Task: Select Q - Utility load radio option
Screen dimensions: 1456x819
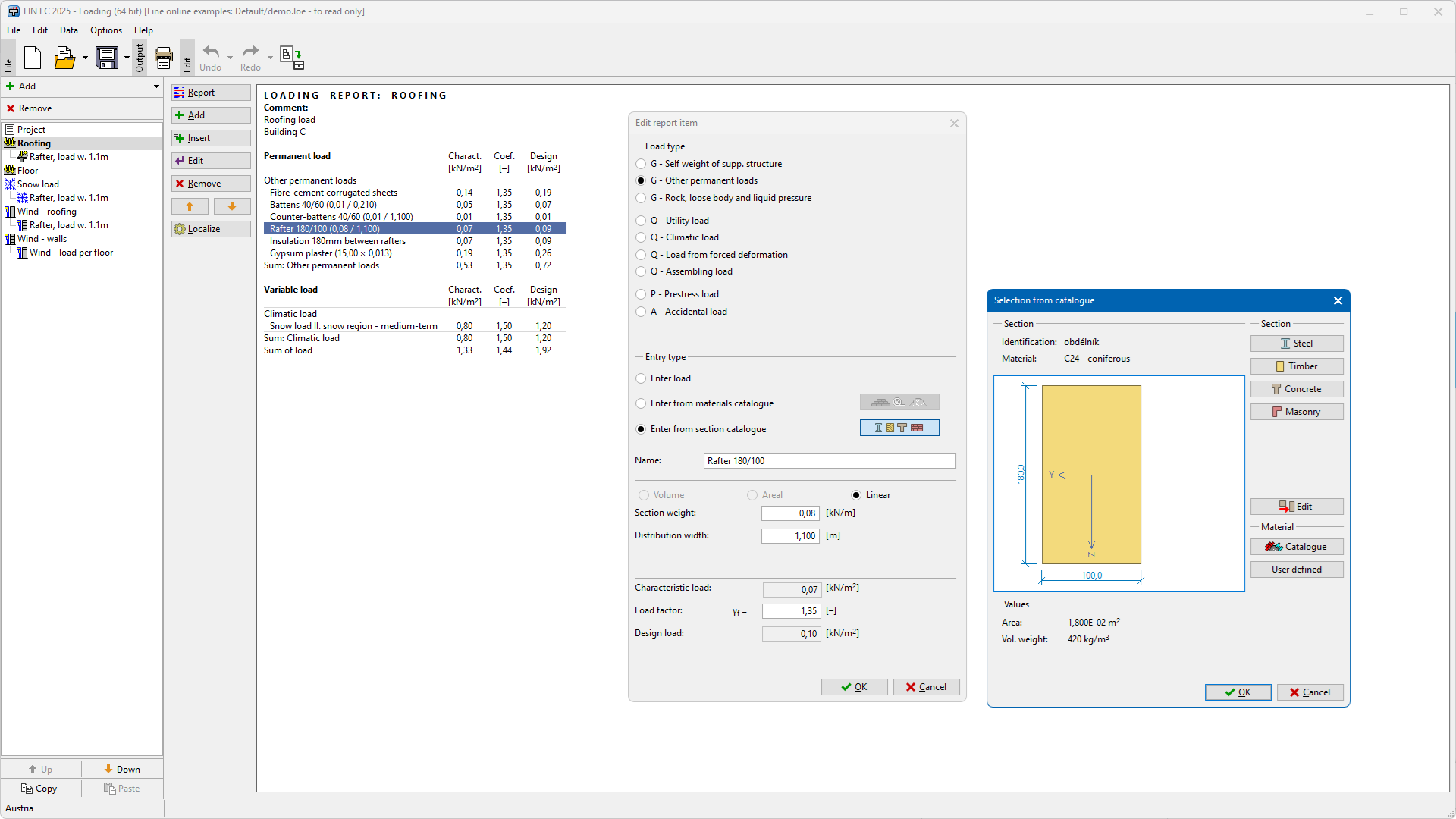Action: coord(642,221)
